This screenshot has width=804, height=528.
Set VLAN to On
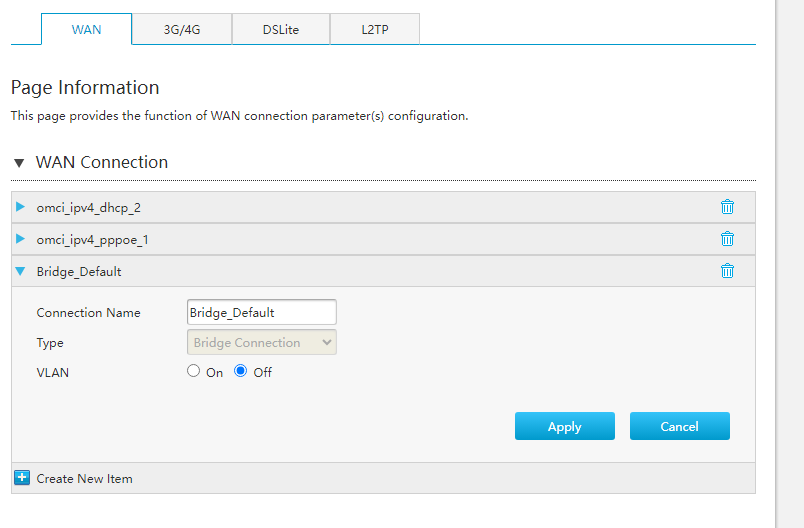194,371
